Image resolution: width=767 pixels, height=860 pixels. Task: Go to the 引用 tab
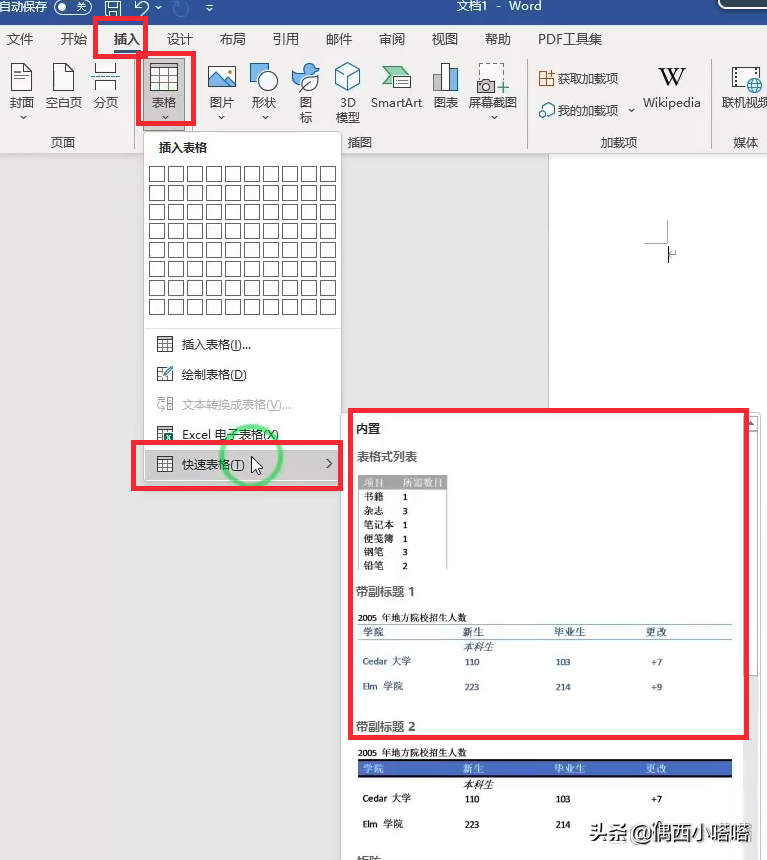(x=286, y=39)
